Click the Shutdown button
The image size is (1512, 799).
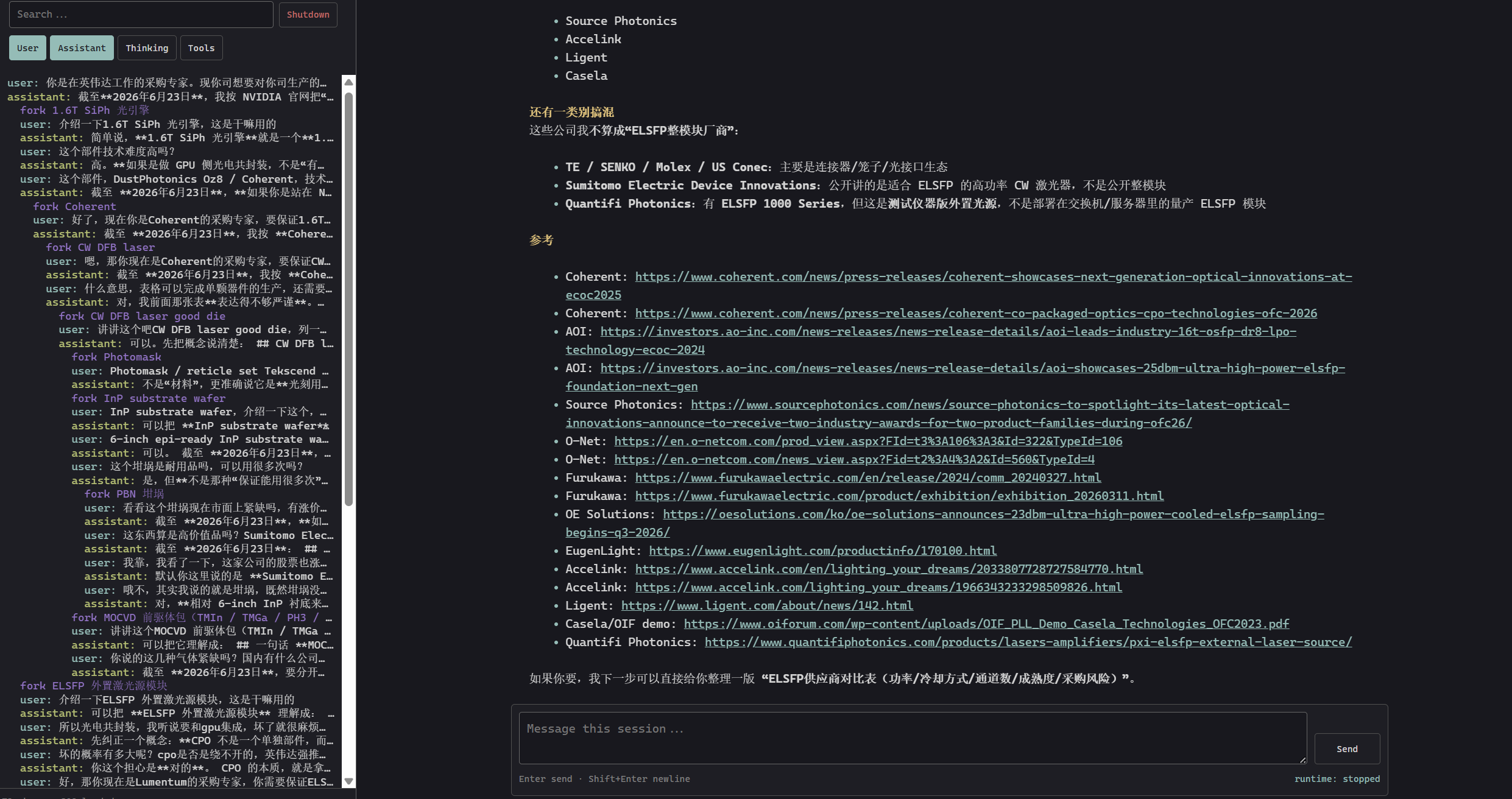(x=308, y=15)
